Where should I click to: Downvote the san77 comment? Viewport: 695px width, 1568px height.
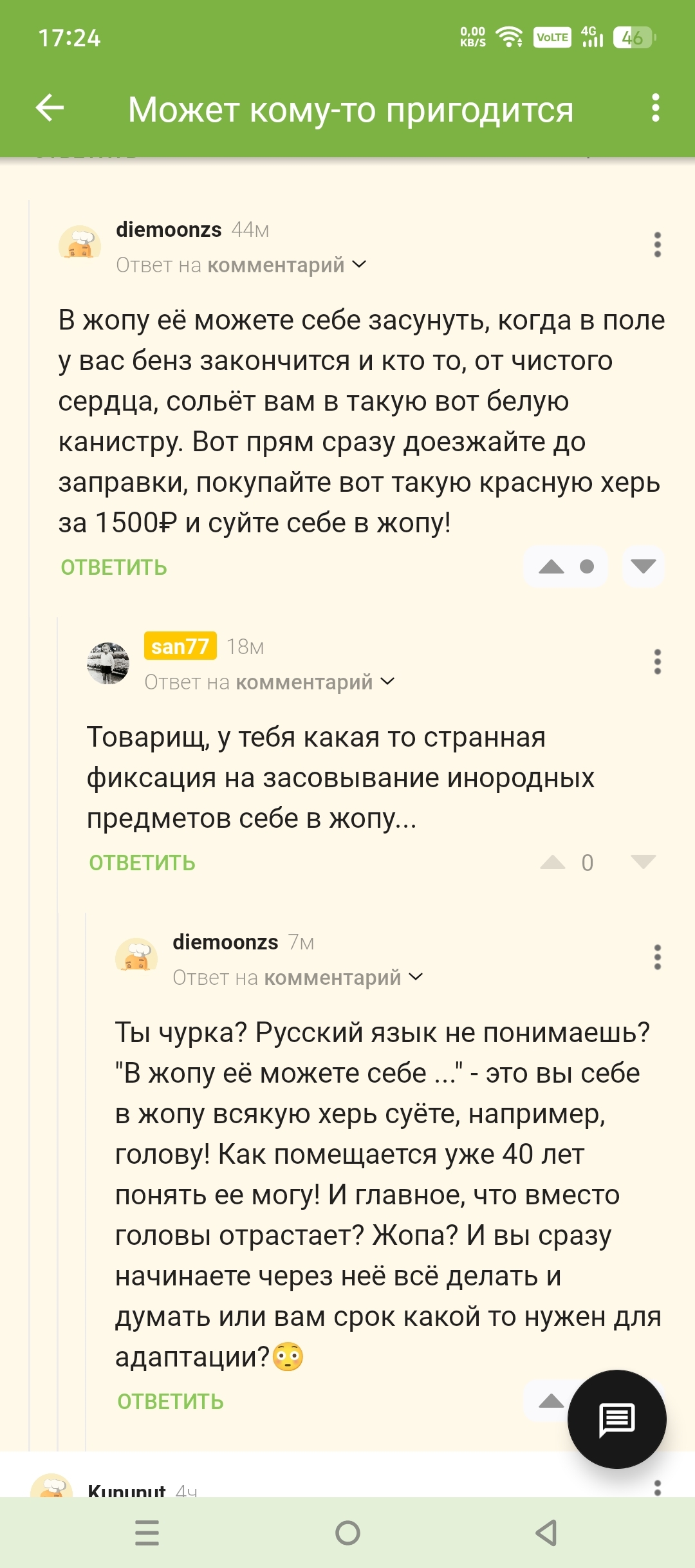[643, 863]
